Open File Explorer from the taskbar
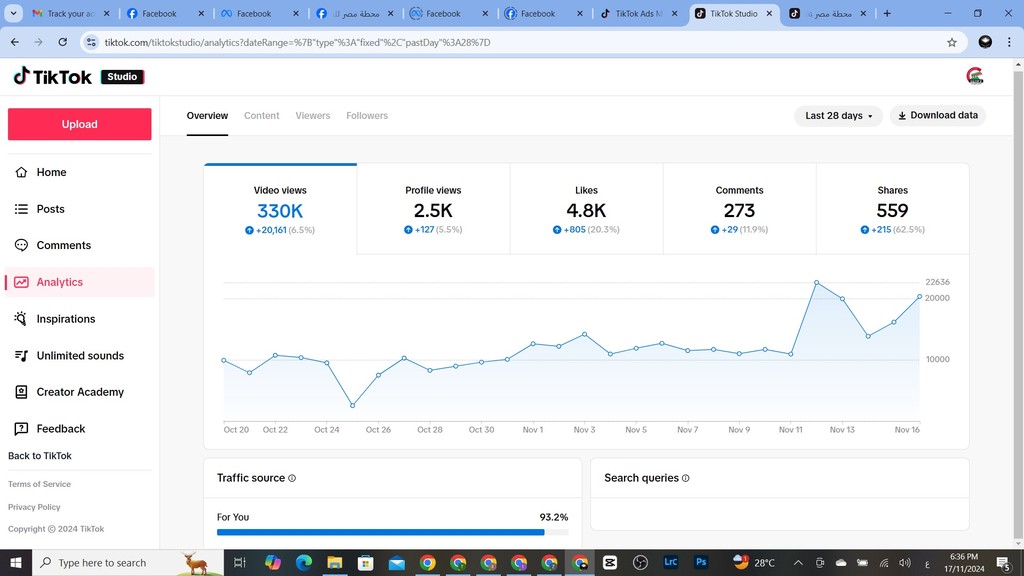Screen dimensions: 1024x576 click(x=334, y=563)
